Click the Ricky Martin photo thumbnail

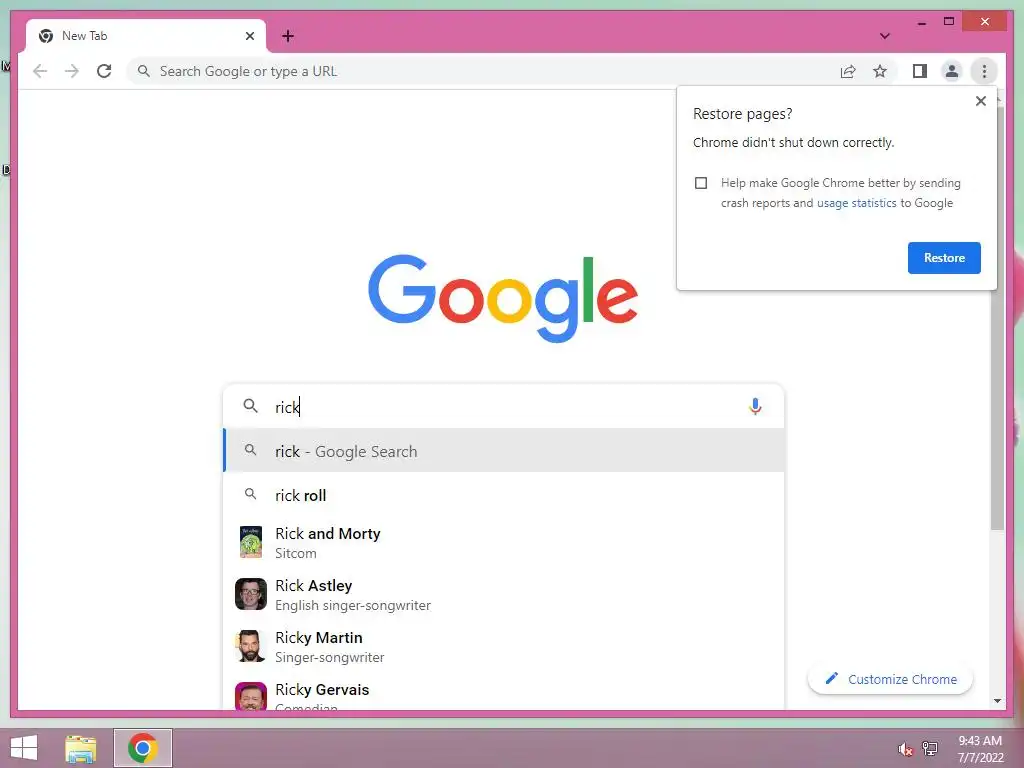pyautogui.click(x=251, y=646)
